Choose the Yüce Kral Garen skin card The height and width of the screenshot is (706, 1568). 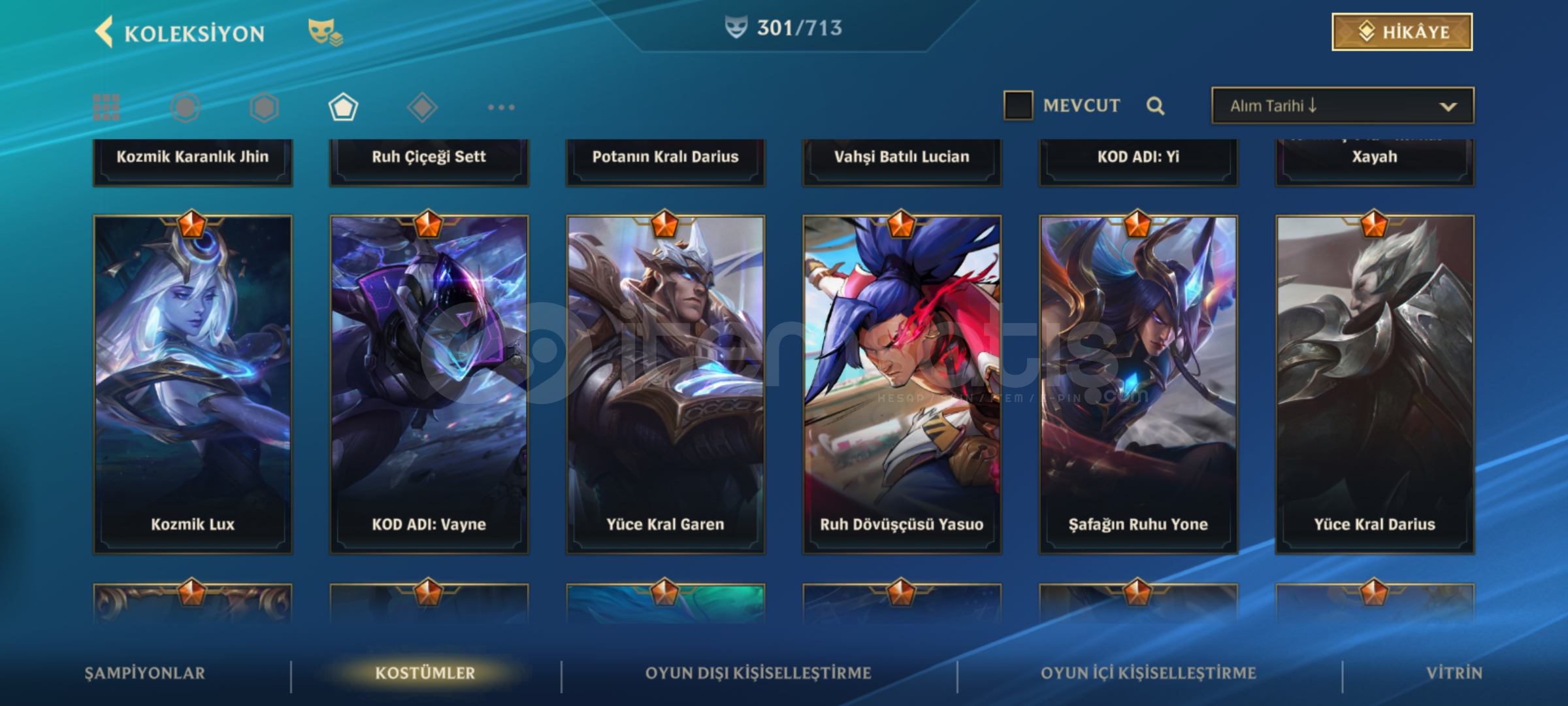click(665, 384)
